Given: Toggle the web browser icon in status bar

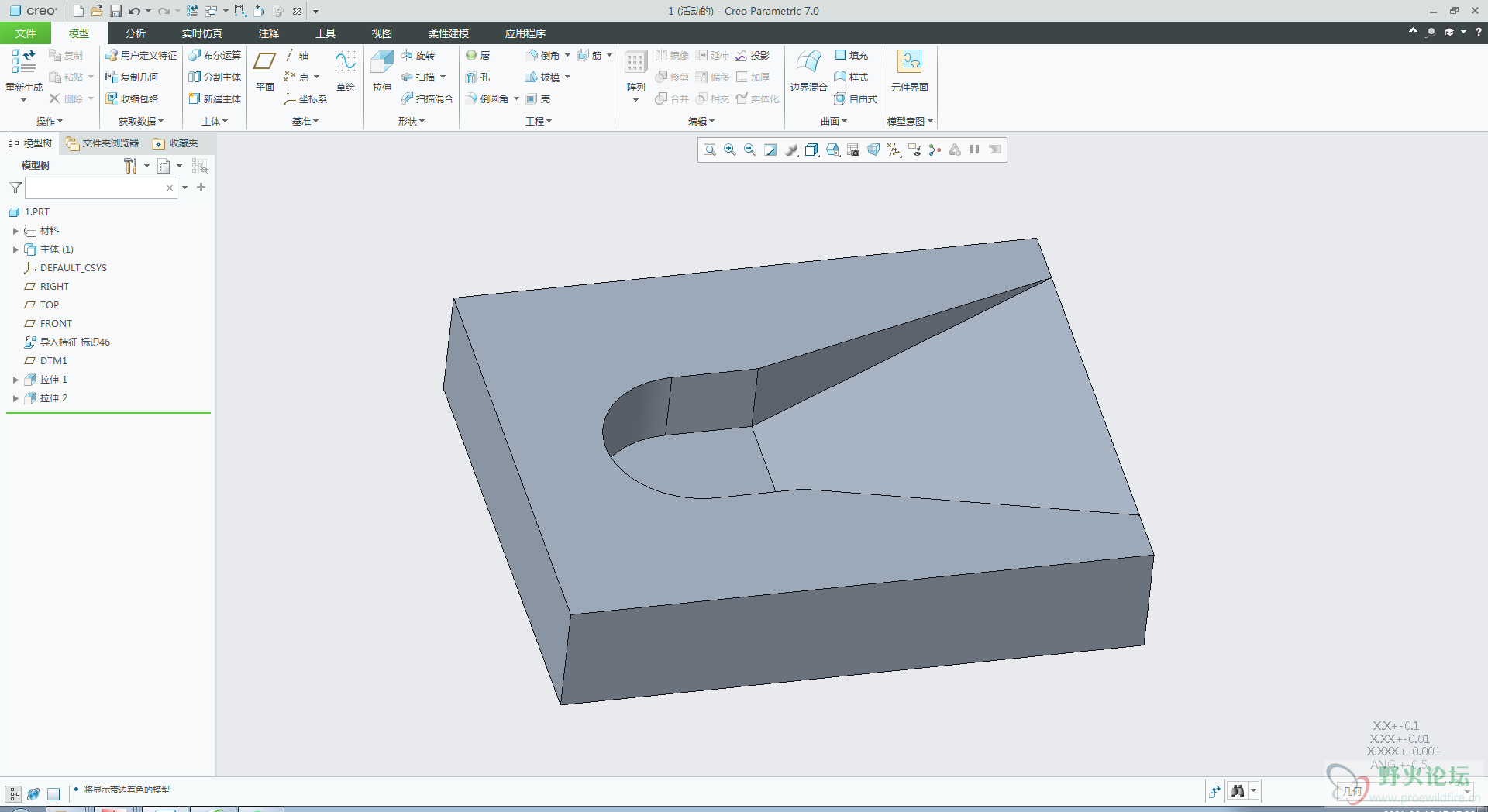Looking at the screenshot, I should (33, 793).
